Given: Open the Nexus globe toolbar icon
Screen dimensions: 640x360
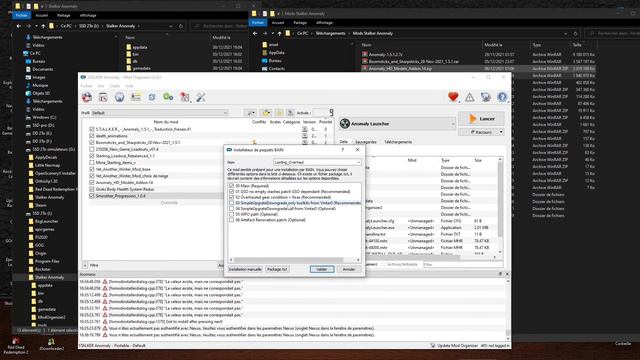Looking at the screenshot, I should tap(119, 97).
